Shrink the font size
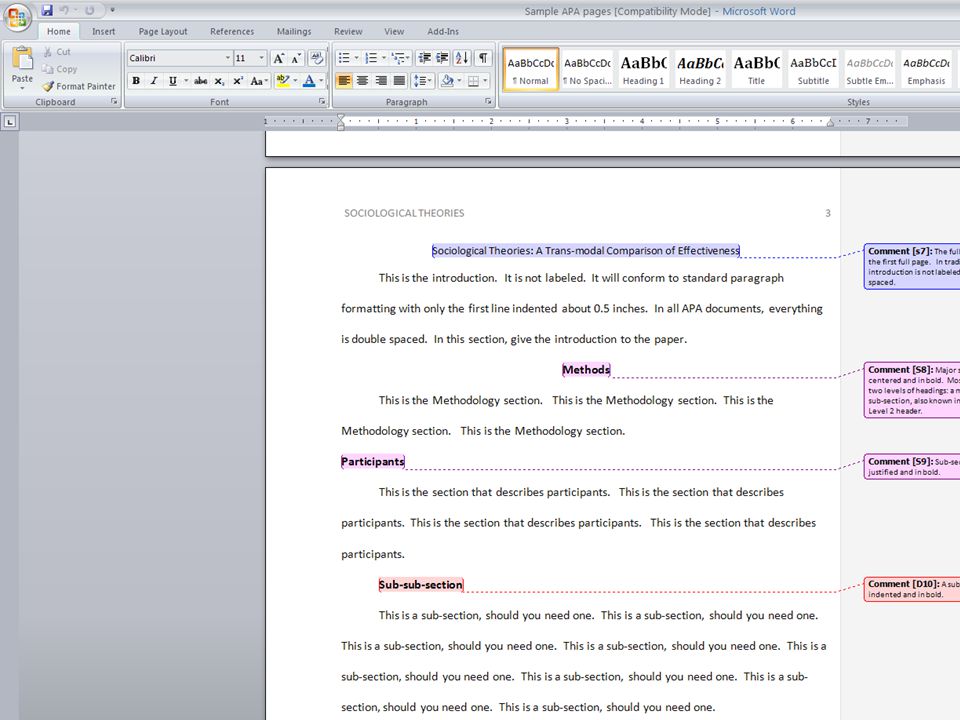The image size is (960, 720). click(296, 58)
